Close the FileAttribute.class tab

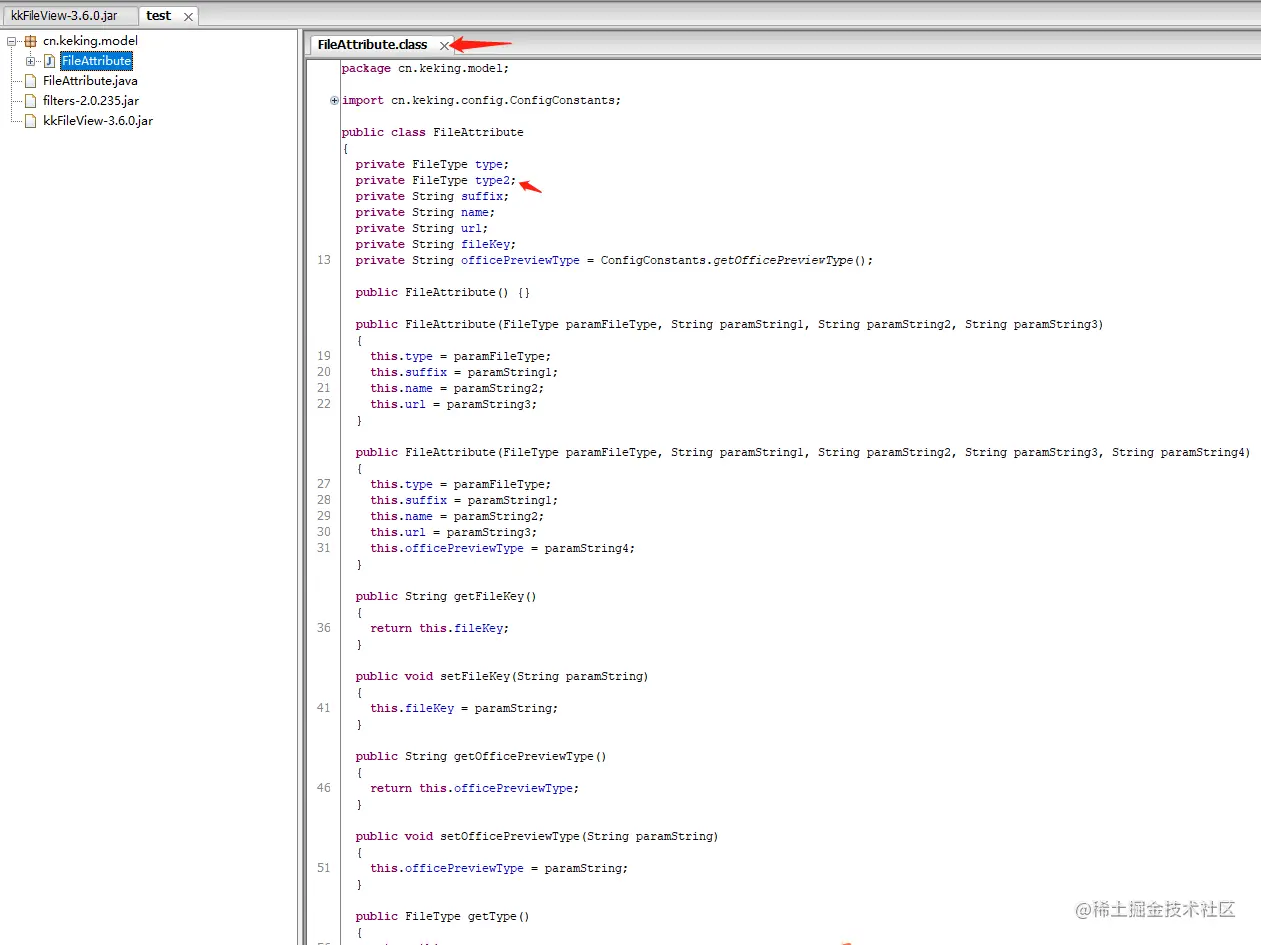(x=444, y=45)
